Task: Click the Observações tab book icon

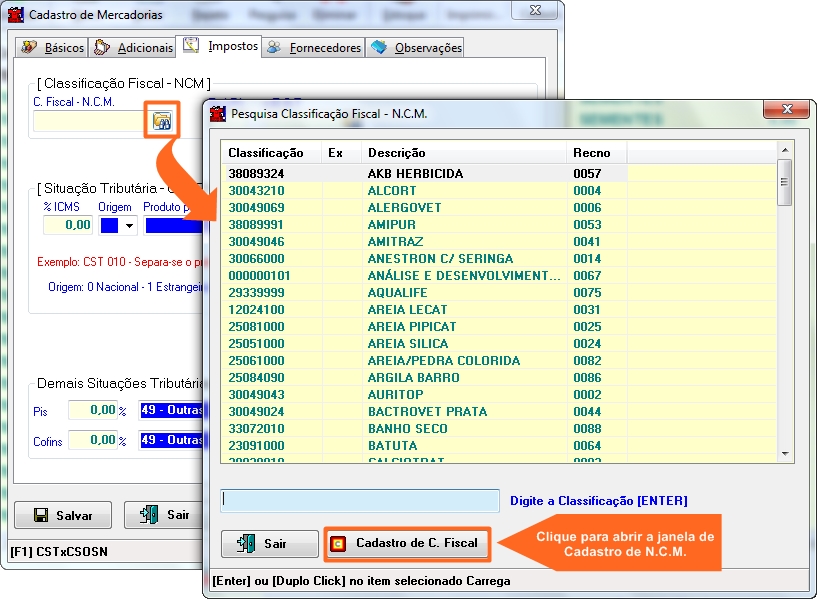Action: (379, 47)
